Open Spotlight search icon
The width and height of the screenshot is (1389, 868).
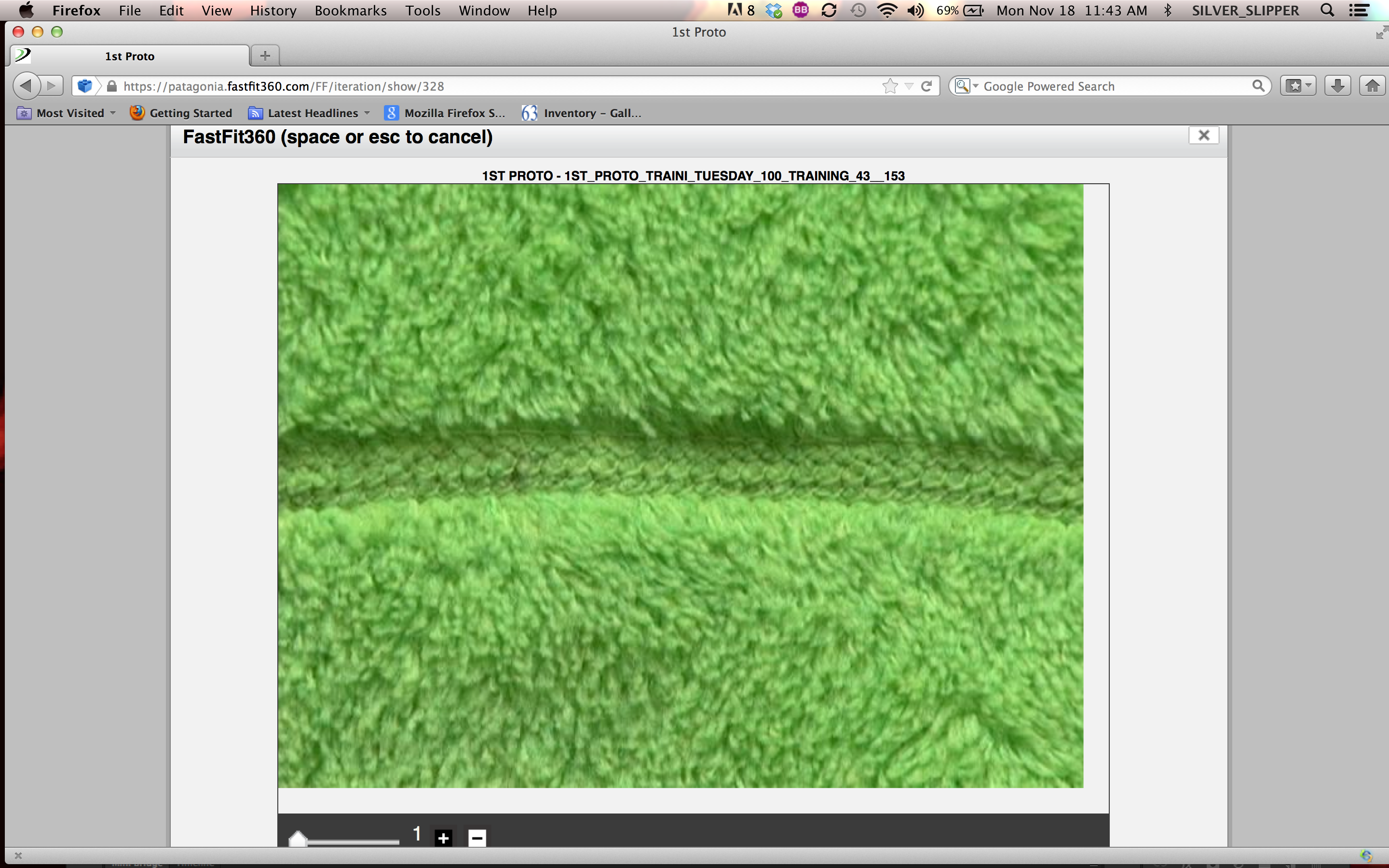1326,10
